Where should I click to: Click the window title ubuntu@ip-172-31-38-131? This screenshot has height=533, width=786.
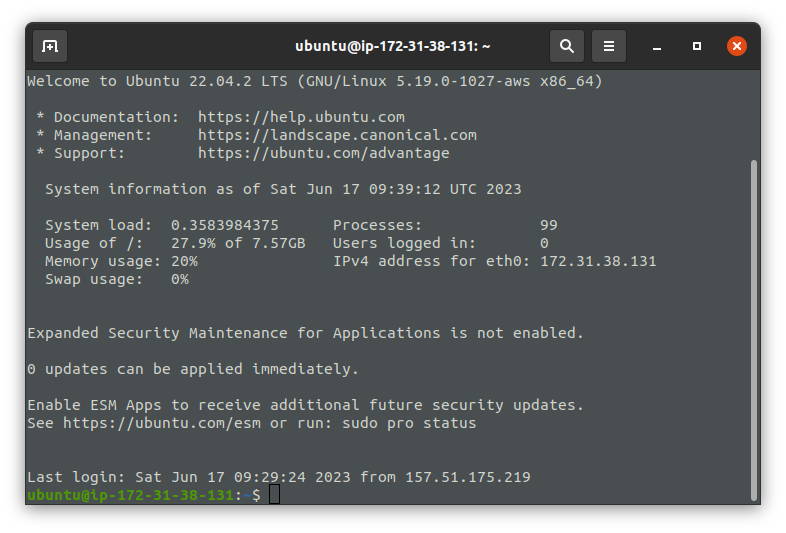(x=392, y=46)
